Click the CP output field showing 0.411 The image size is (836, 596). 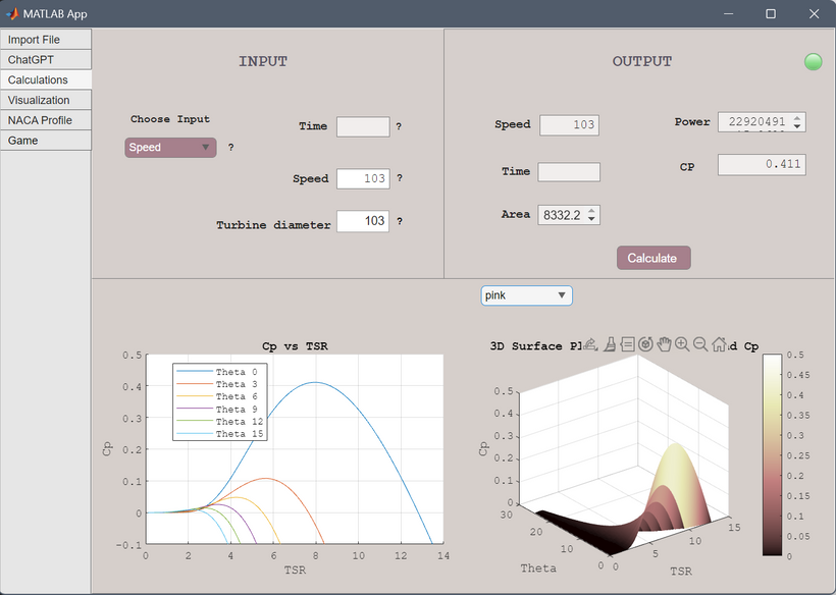[762, 165]
